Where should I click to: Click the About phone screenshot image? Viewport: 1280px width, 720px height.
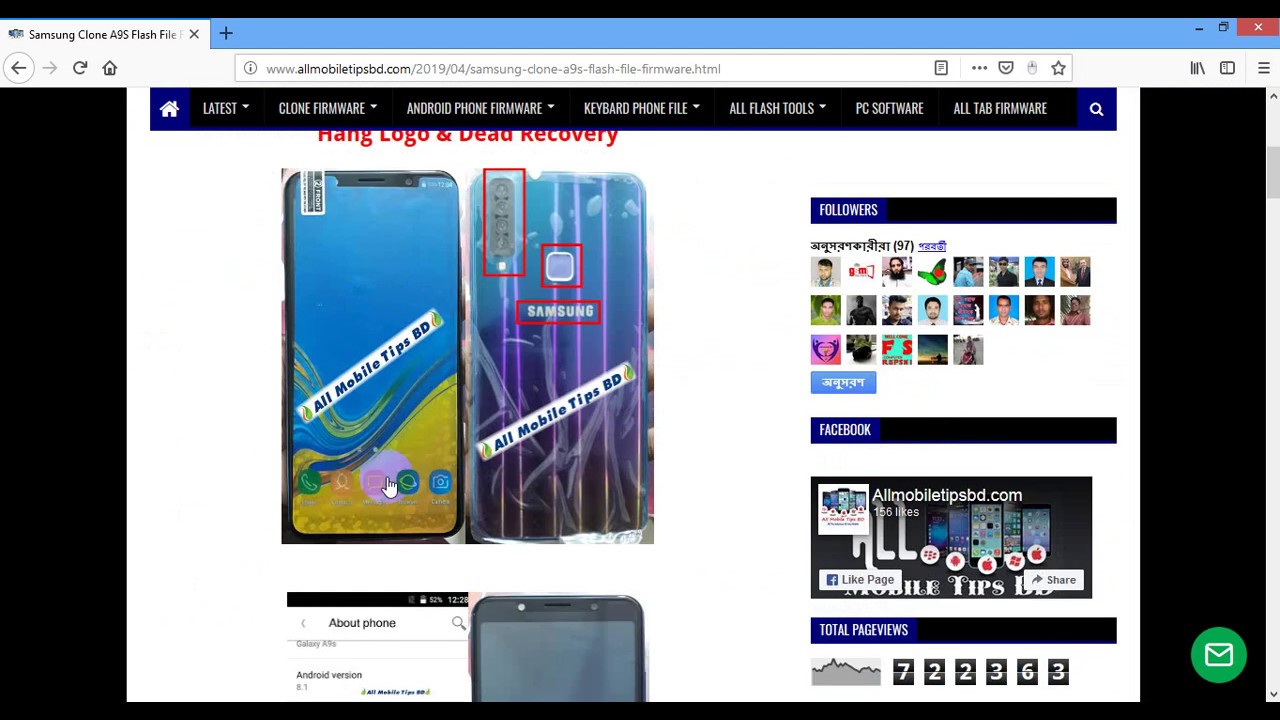click(467, 647)
